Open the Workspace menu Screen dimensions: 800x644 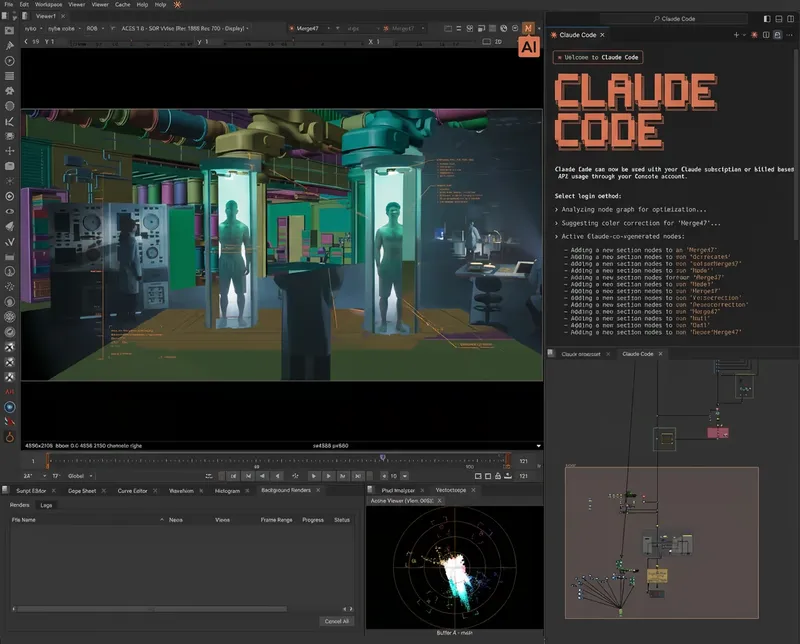[x=48, y=5]
